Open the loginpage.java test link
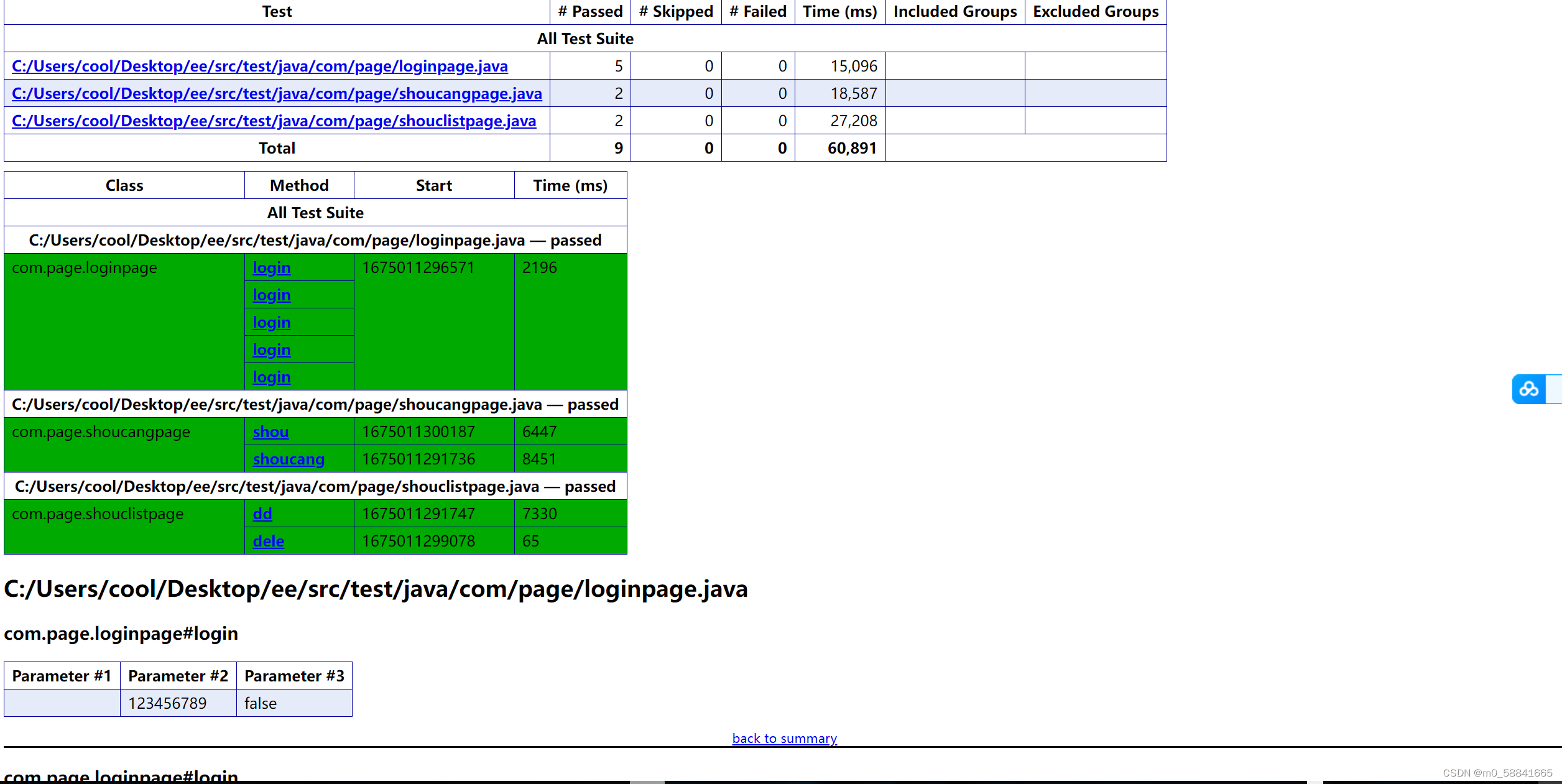Screen dimensions: 1562x784 260,66
